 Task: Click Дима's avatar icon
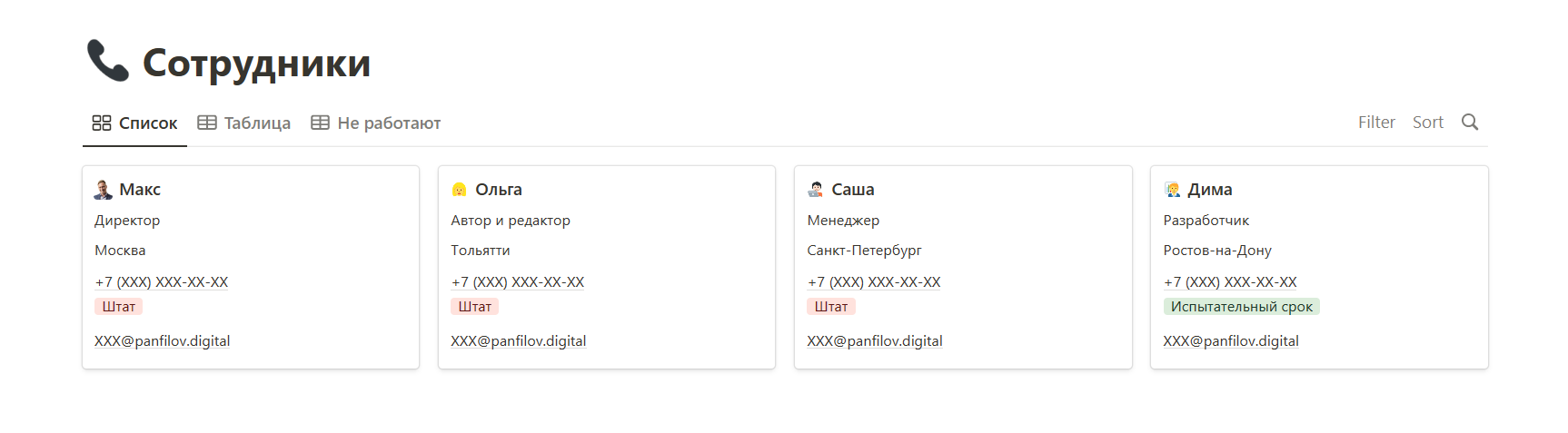pyautogui.click(x=1173, y=189)
